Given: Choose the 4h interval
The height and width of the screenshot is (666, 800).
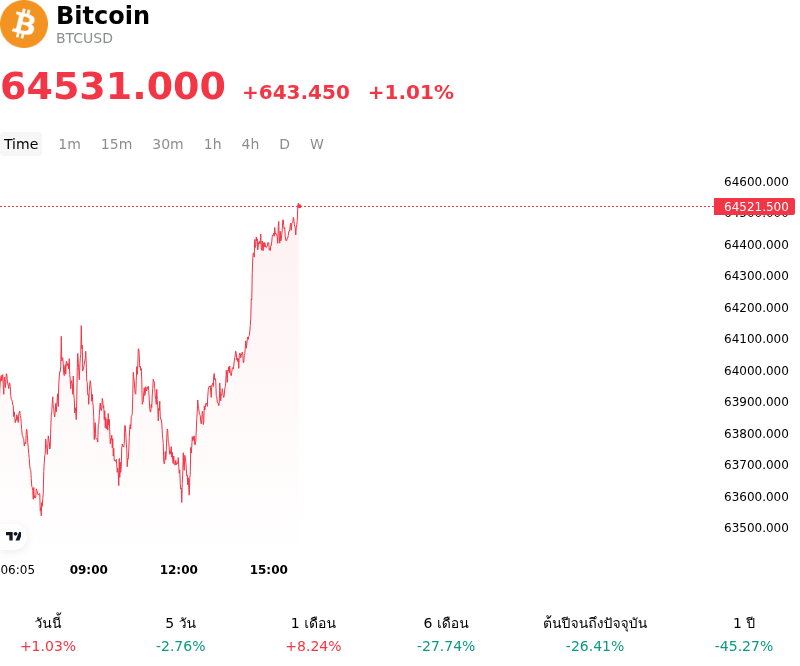Looking at the screenshot, I should pyautogui.click(x=250, y=144).
